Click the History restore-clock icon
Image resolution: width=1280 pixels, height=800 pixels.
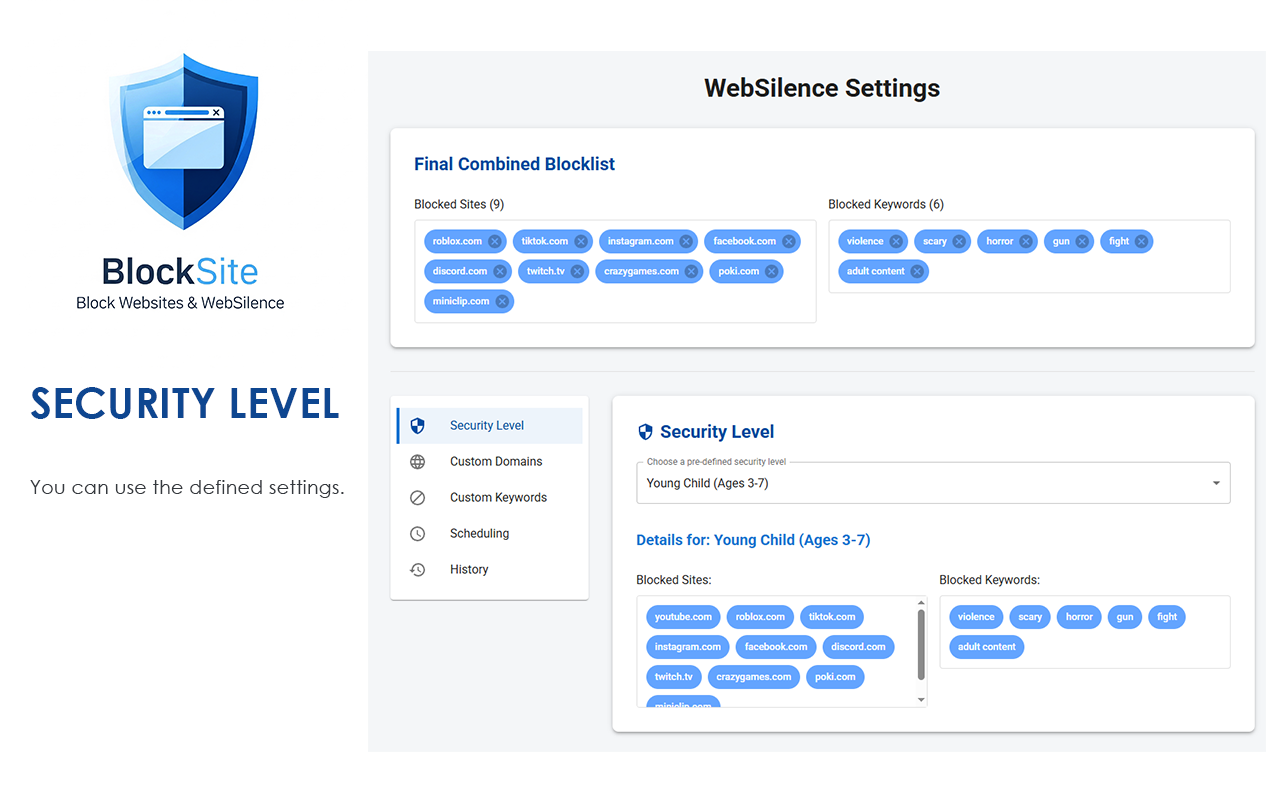tap(417, 569)
